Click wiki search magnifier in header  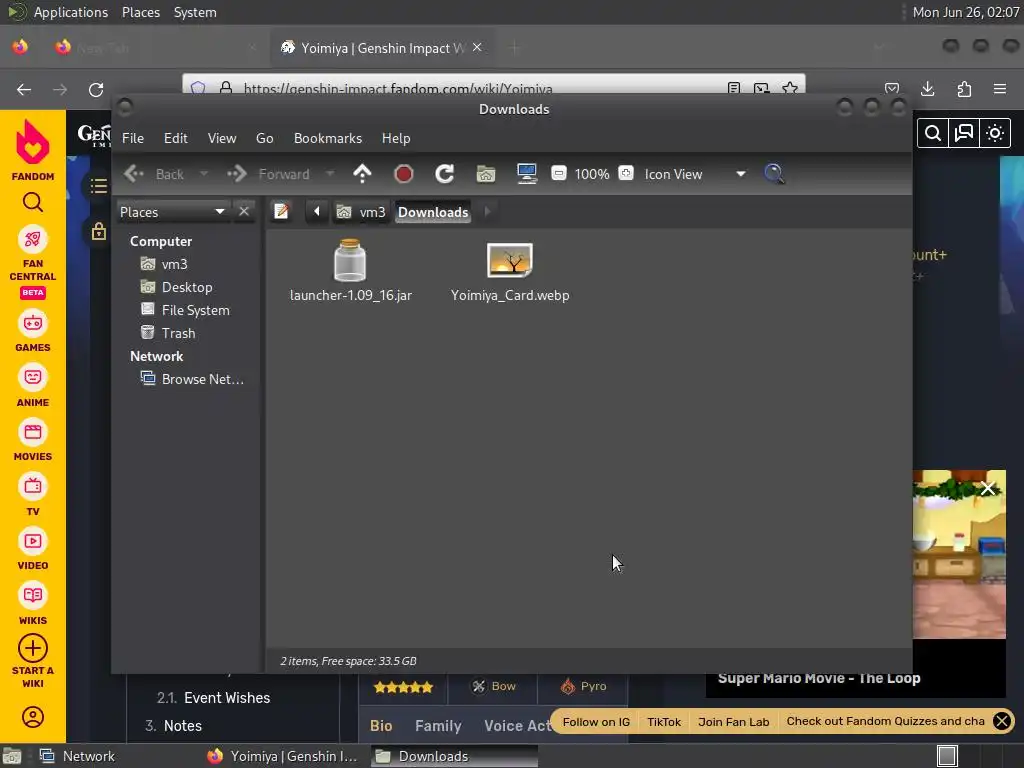coord(933,133)
